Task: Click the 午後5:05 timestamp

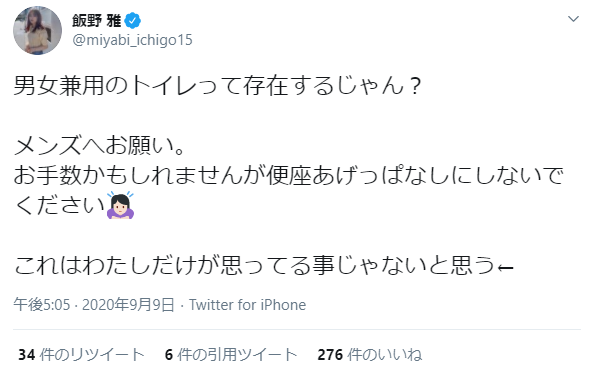Action: point(42,304)
